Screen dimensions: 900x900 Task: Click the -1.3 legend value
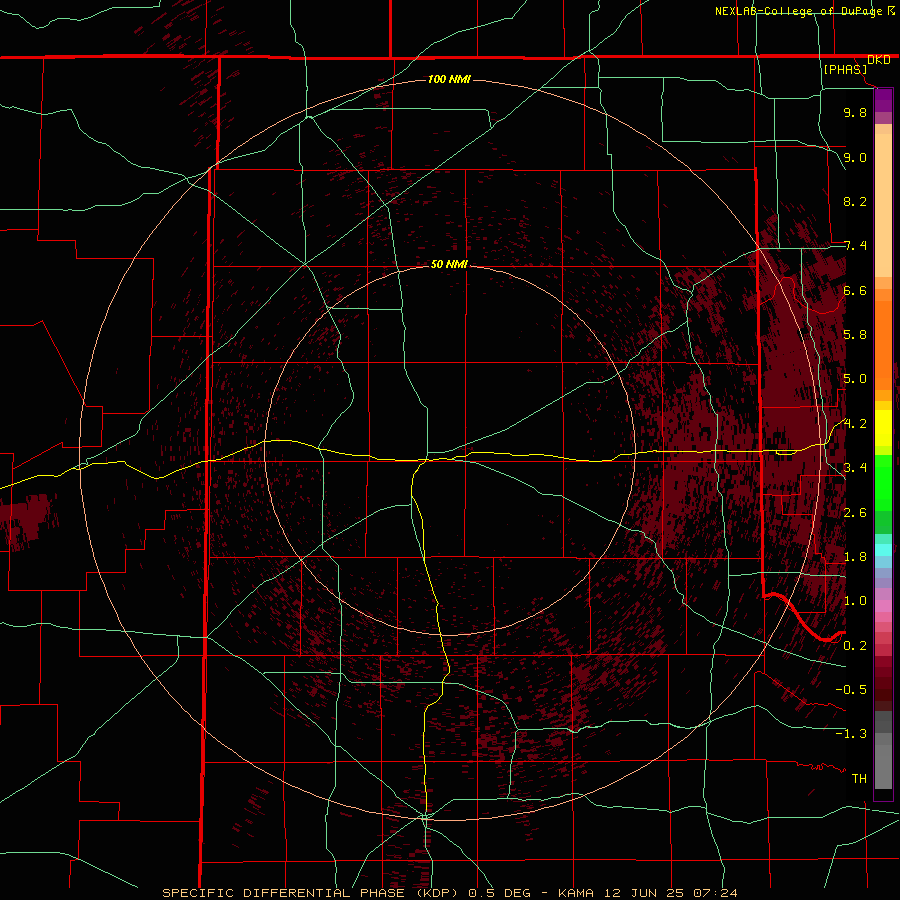coord(851,734)
